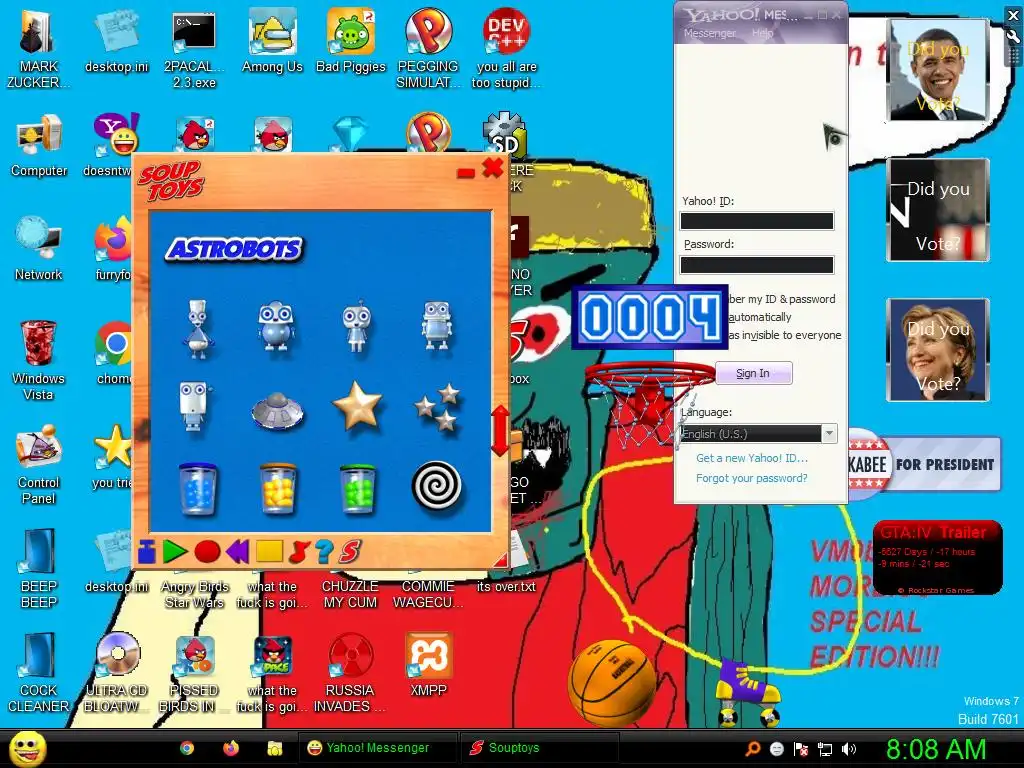Open the Messenger menu in Yahoo! Messenger

click(709, 33)
